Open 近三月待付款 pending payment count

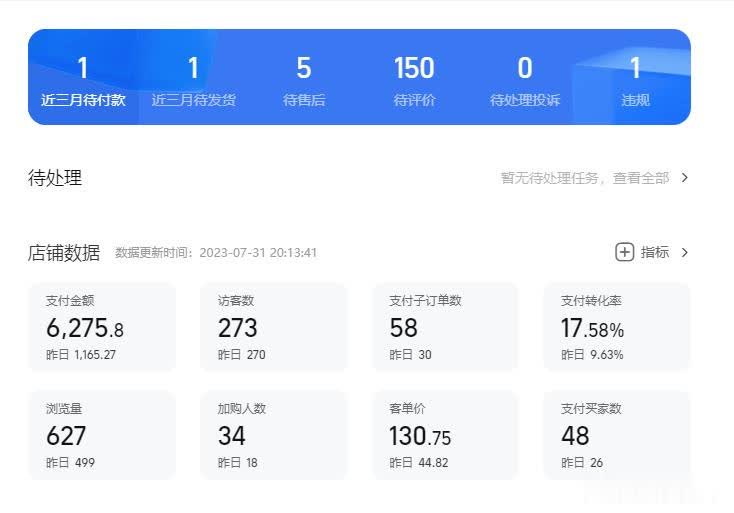(x=83, y=80)
